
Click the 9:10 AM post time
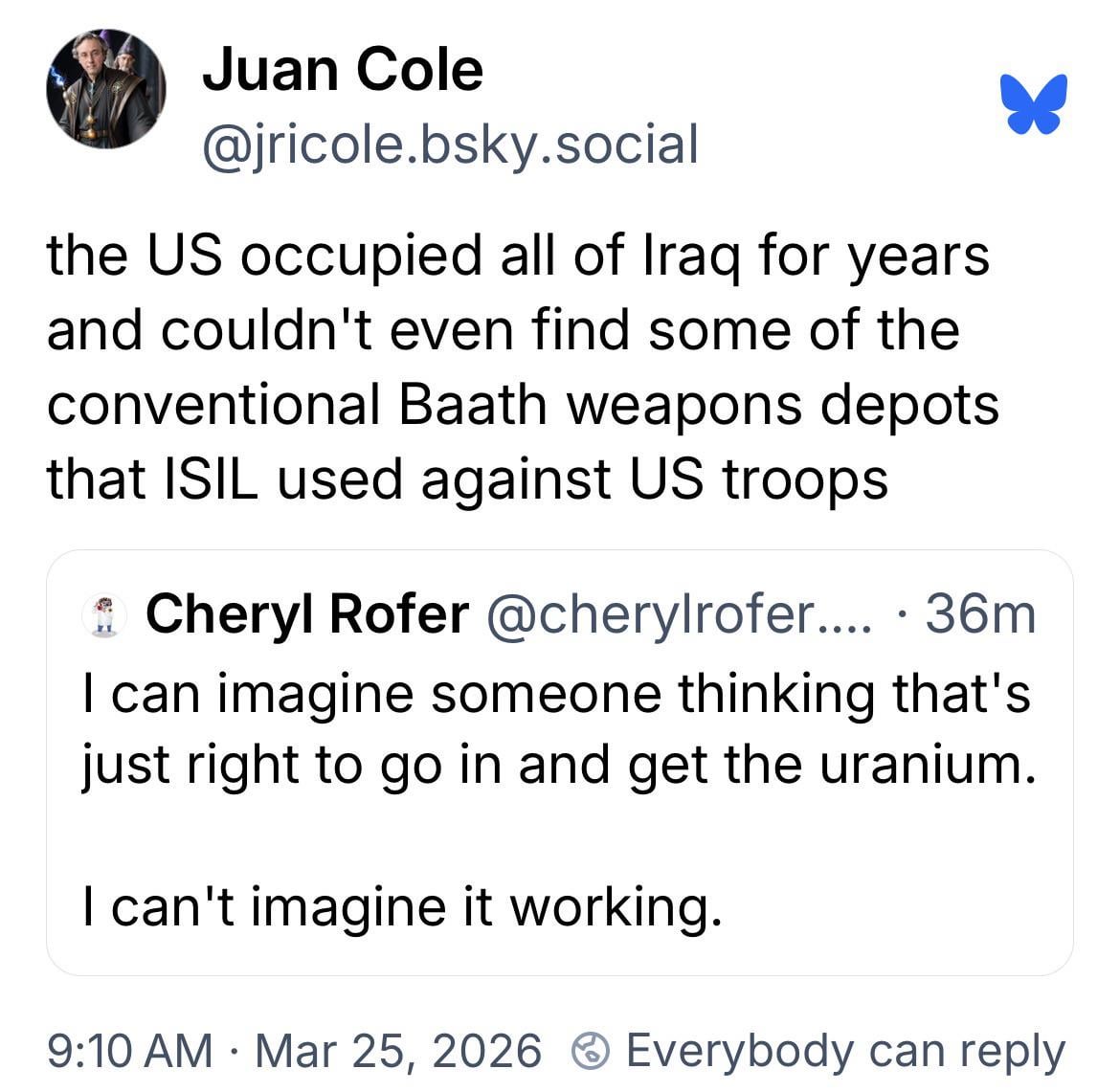click(x=129, y=1051)
